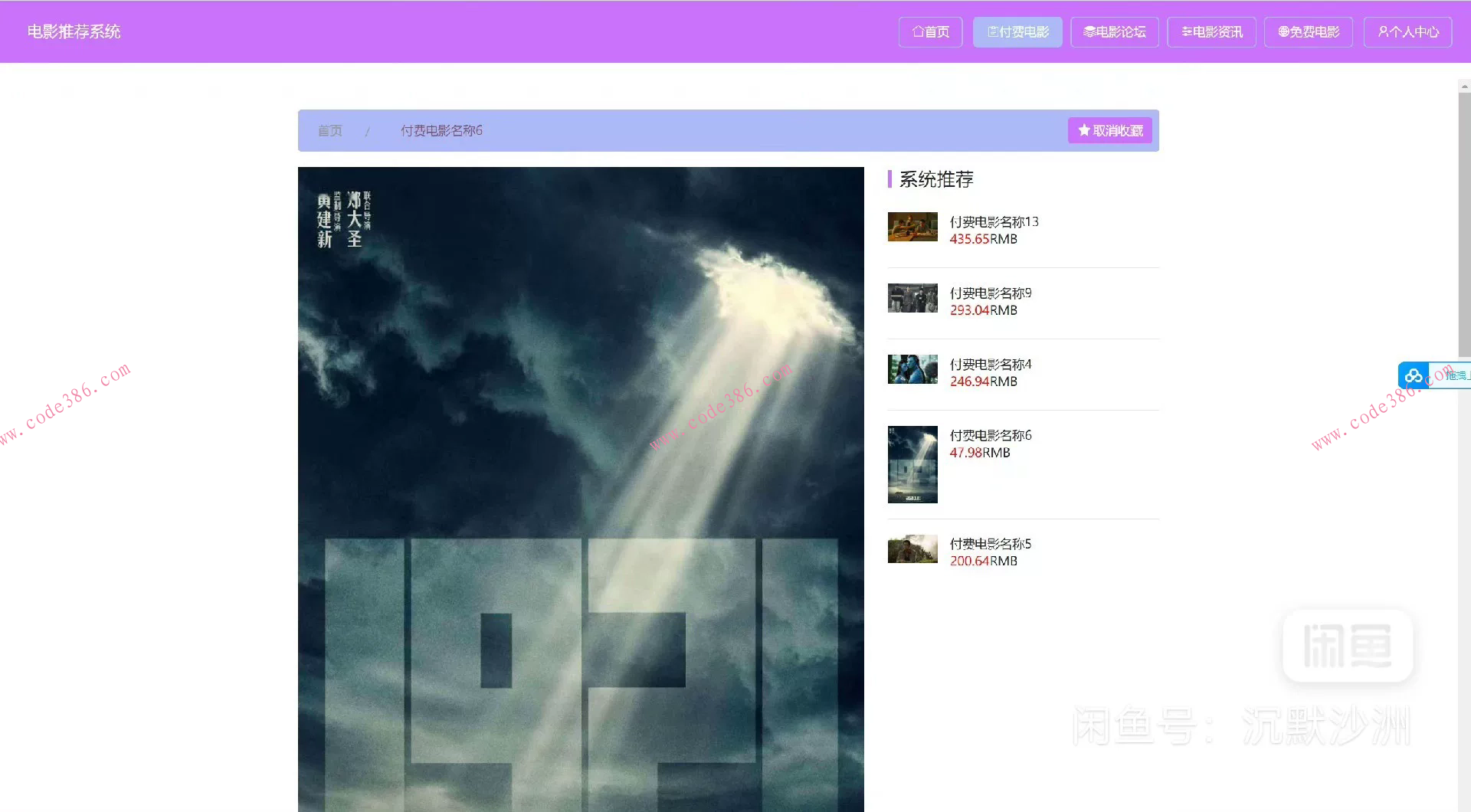Click the 246.94RMB price text
Screen dimensions: 1471x812
[x=984, y=381]
